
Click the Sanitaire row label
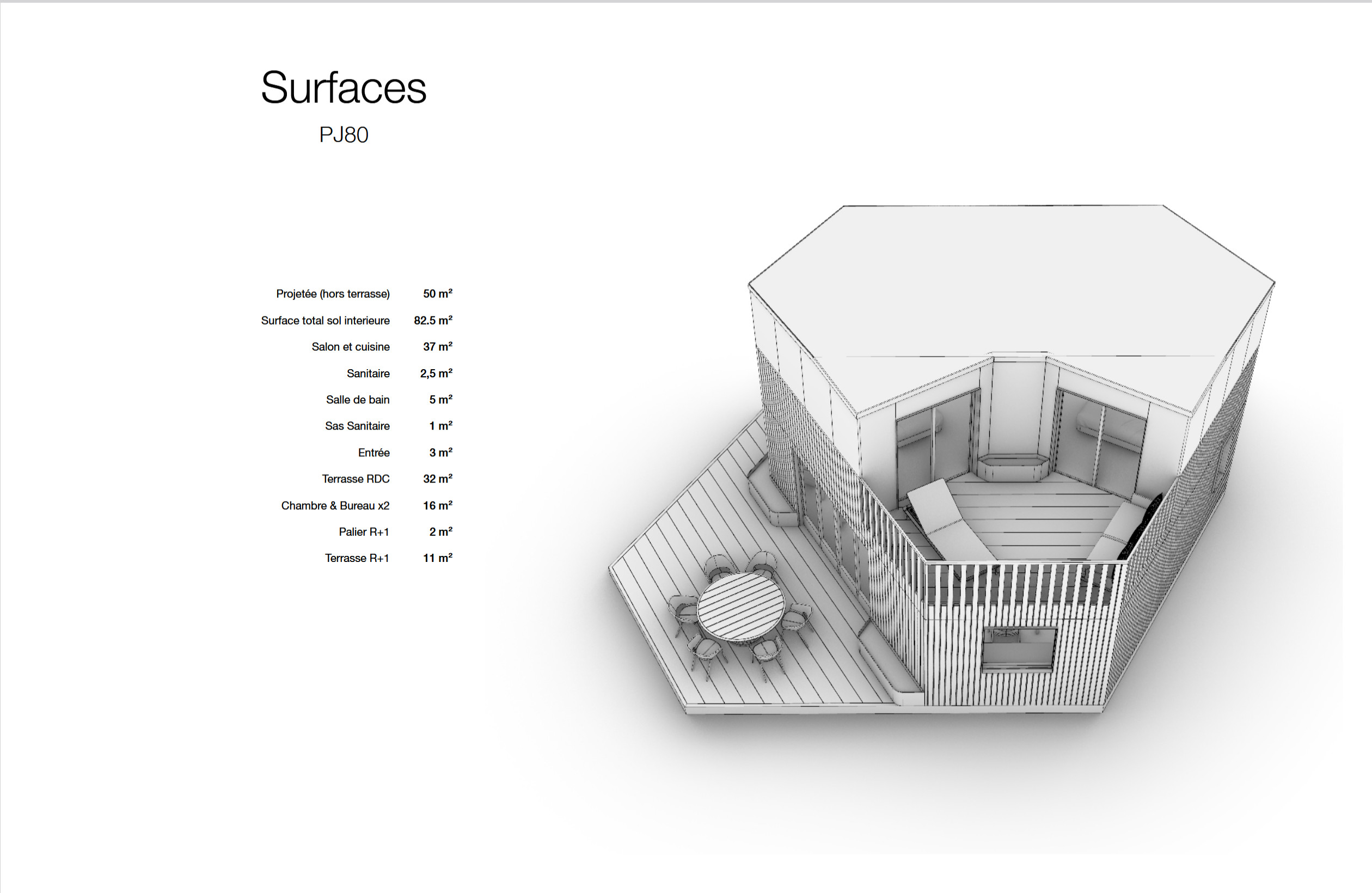[x=368, y=374]
